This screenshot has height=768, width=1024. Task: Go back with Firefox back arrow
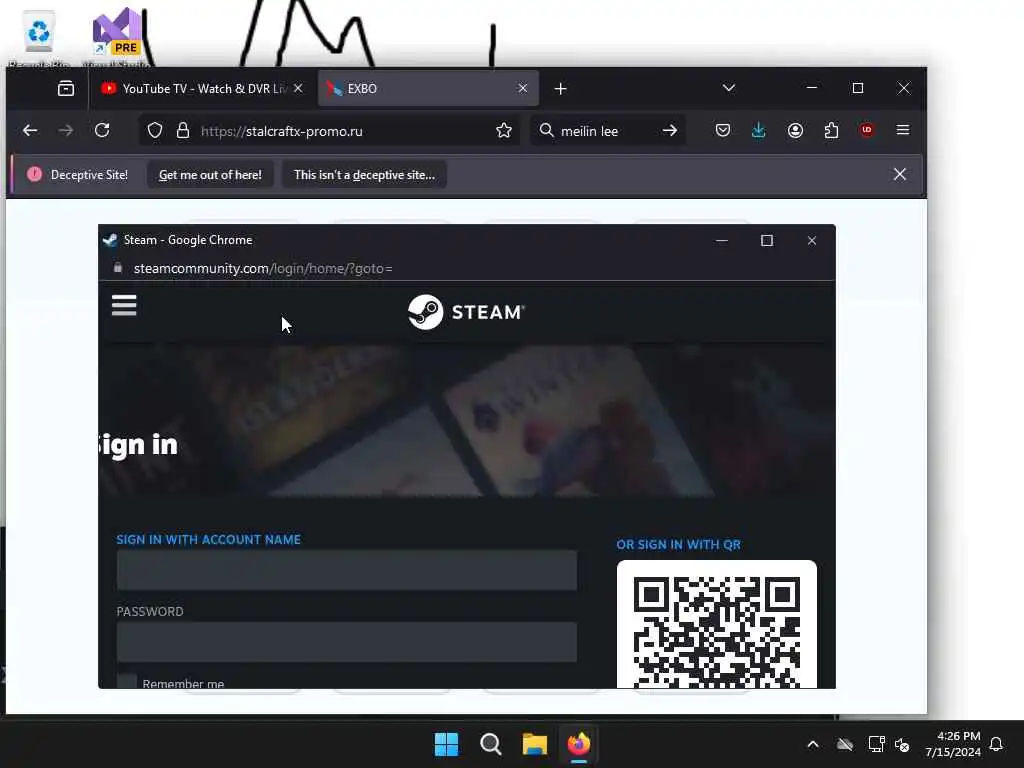pyautogui.click(x=29, y=131)
